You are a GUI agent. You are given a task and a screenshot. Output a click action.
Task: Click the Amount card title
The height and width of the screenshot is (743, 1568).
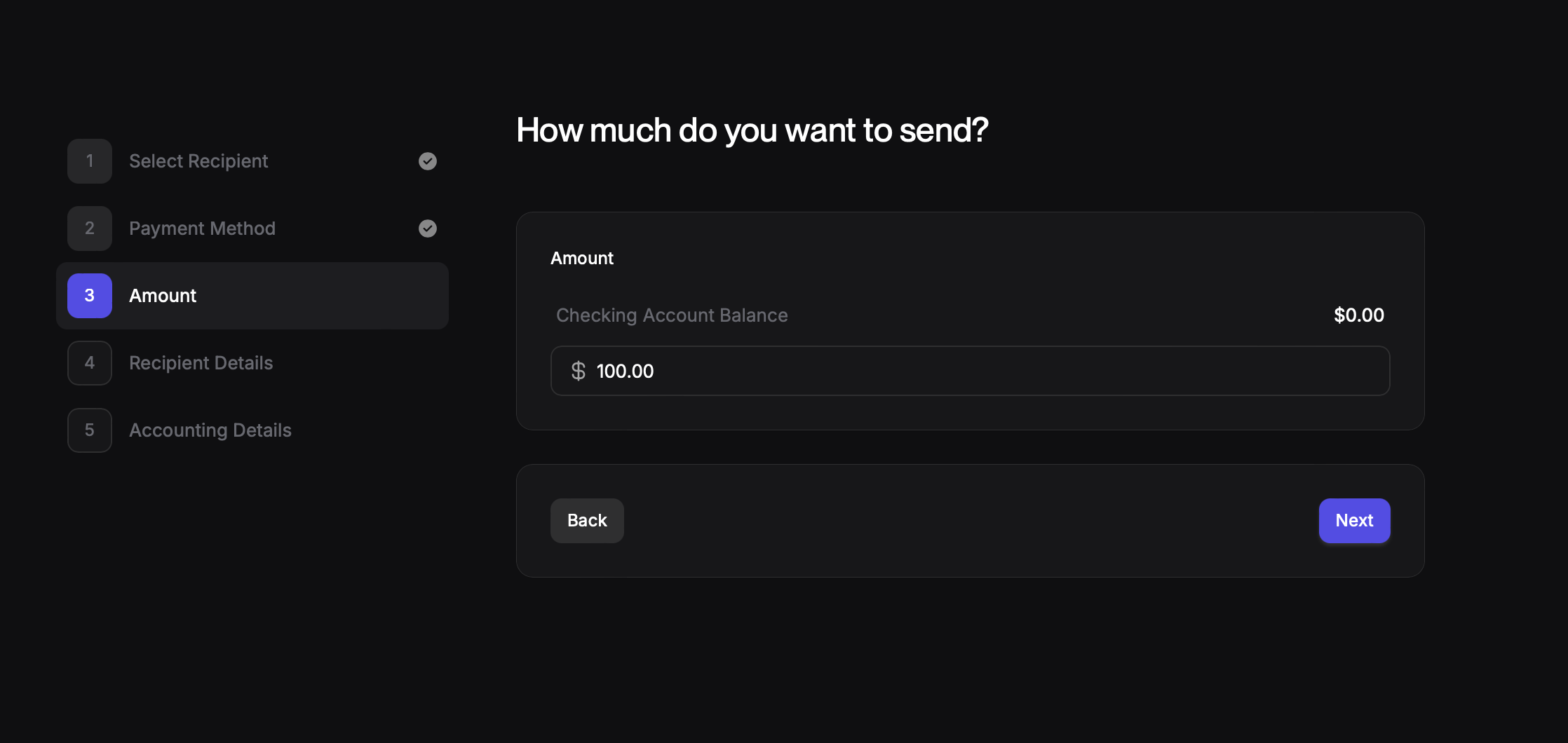(x=582, y=259)
